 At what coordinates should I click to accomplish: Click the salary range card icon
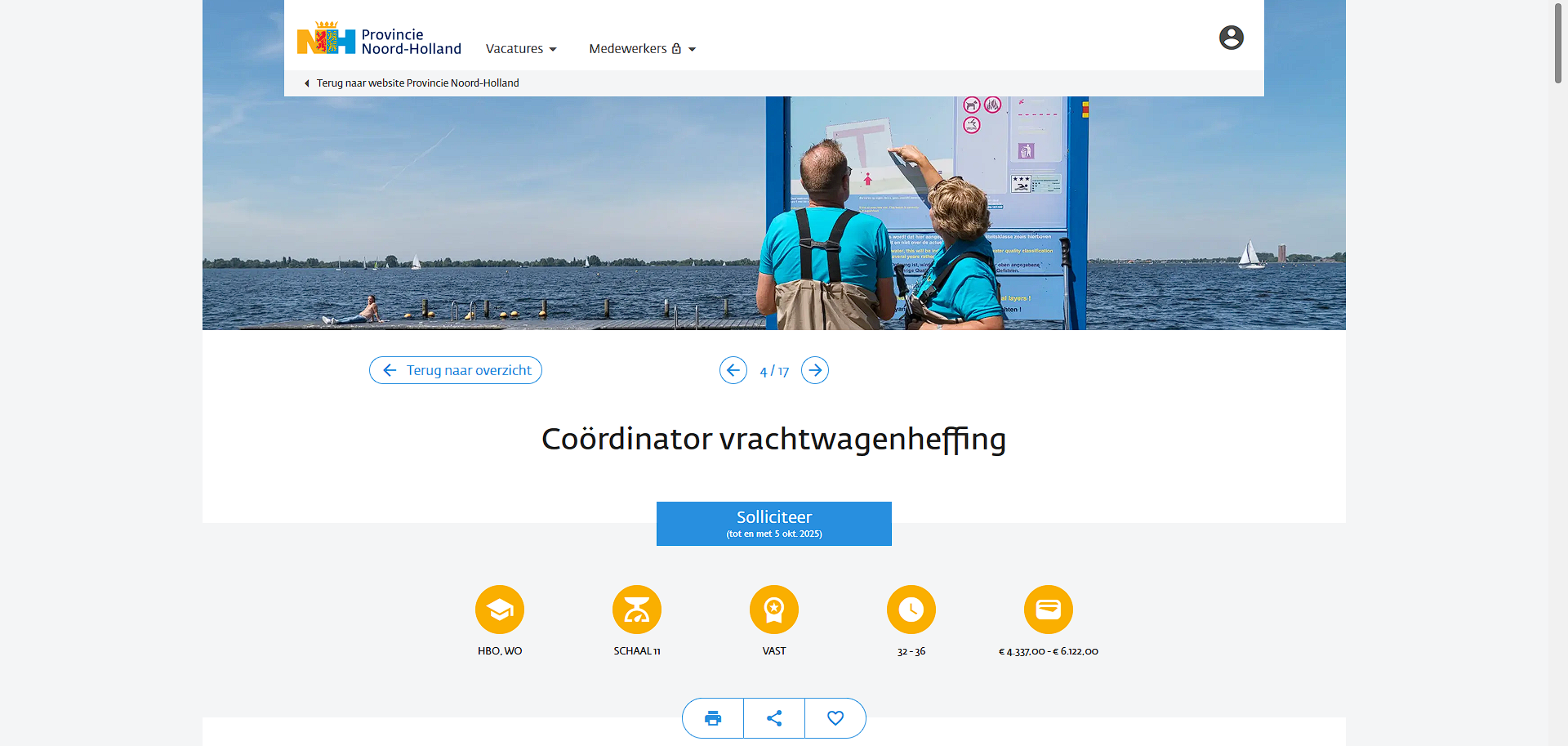(1049, 610)
